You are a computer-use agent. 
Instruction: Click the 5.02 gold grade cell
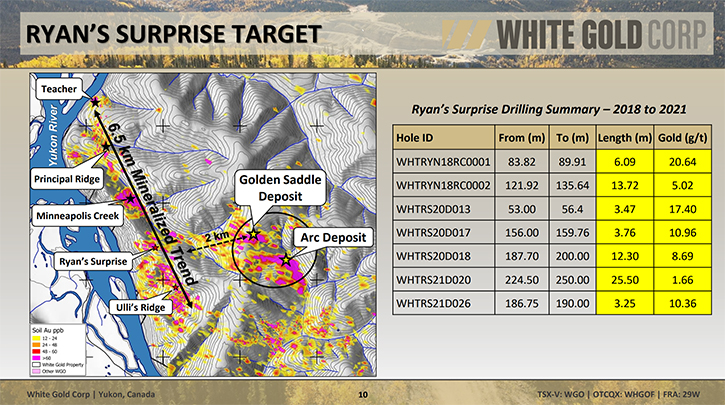coord(682,185)
